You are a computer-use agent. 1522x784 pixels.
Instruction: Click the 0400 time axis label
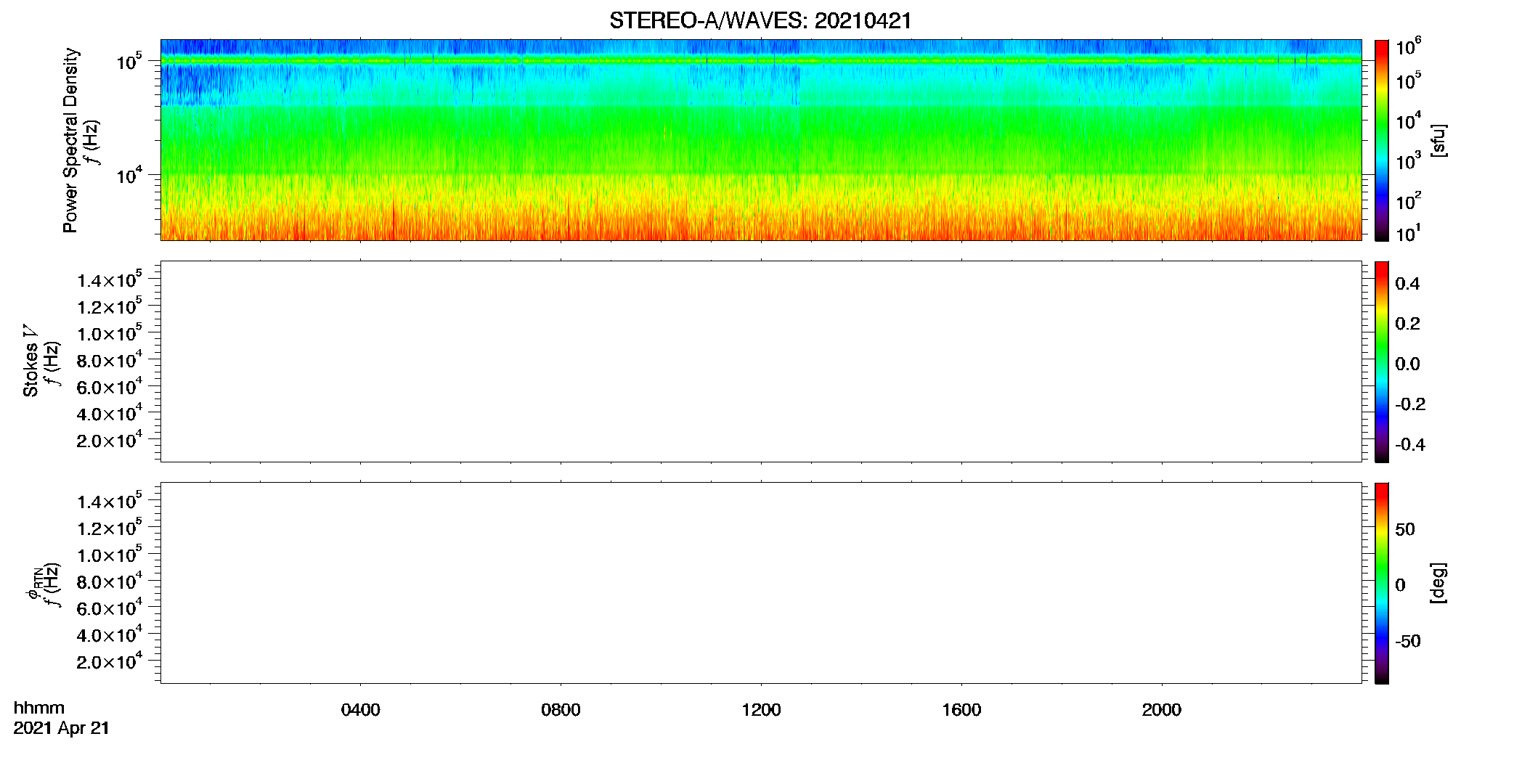(361, 710)
